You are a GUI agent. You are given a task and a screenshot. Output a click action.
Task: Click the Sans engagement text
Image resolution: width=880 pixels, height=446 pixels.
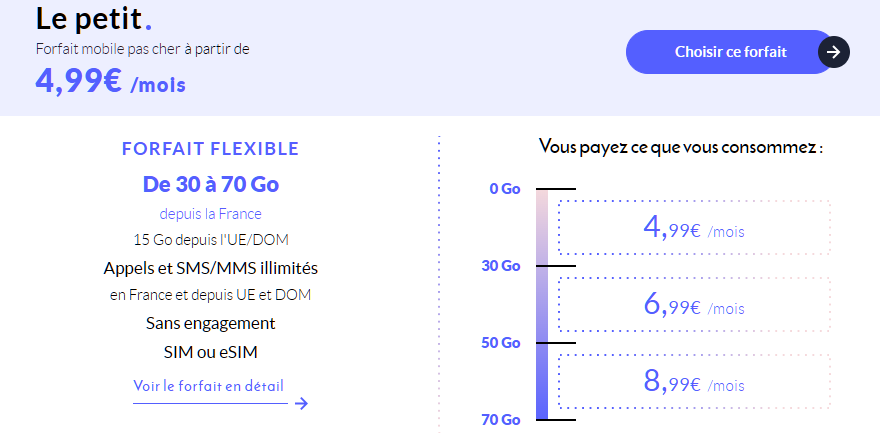pos(210,323)
